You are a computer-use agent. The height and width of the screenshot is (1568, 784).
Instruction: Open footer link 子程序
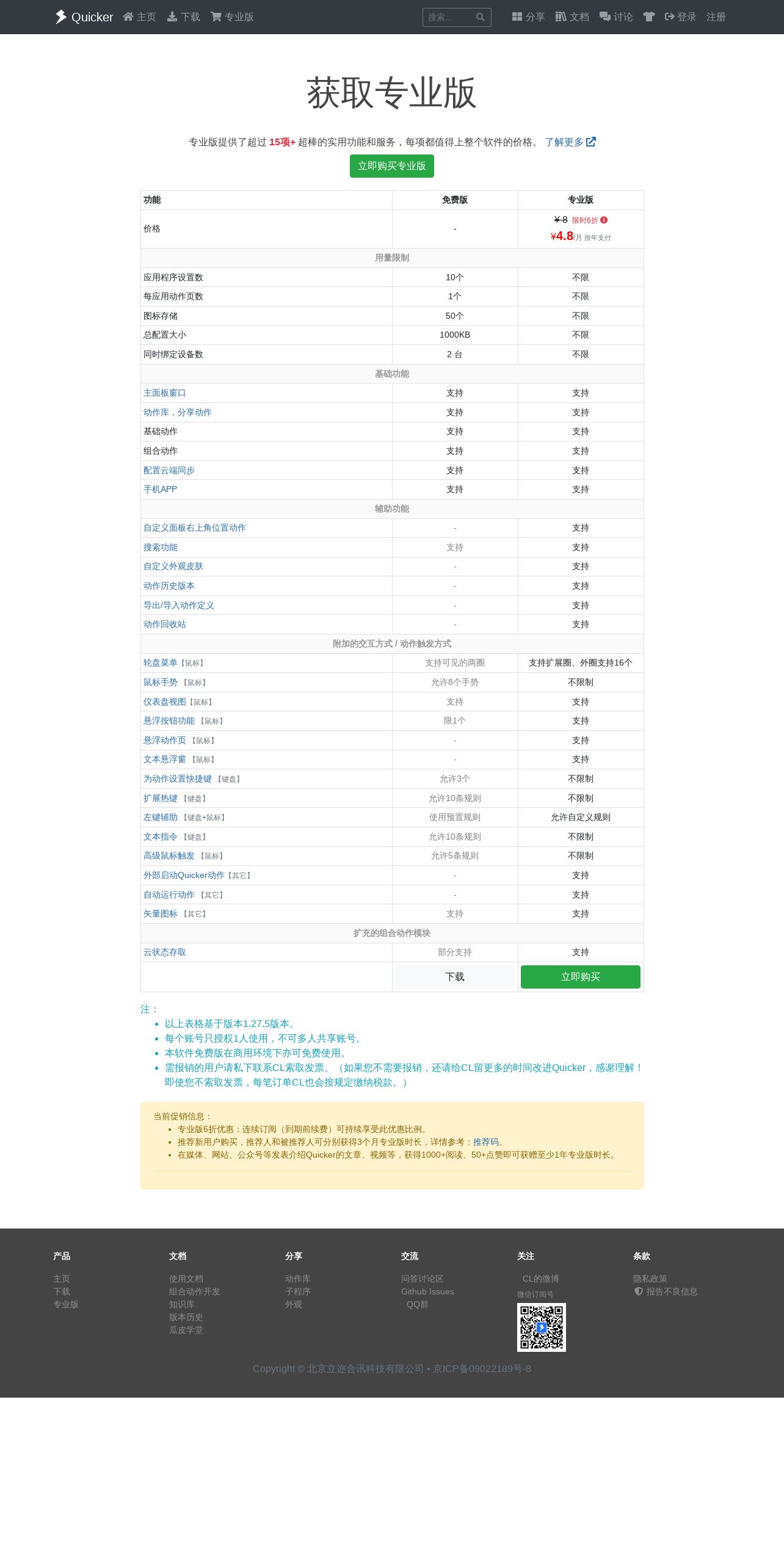click(298, 1291)
